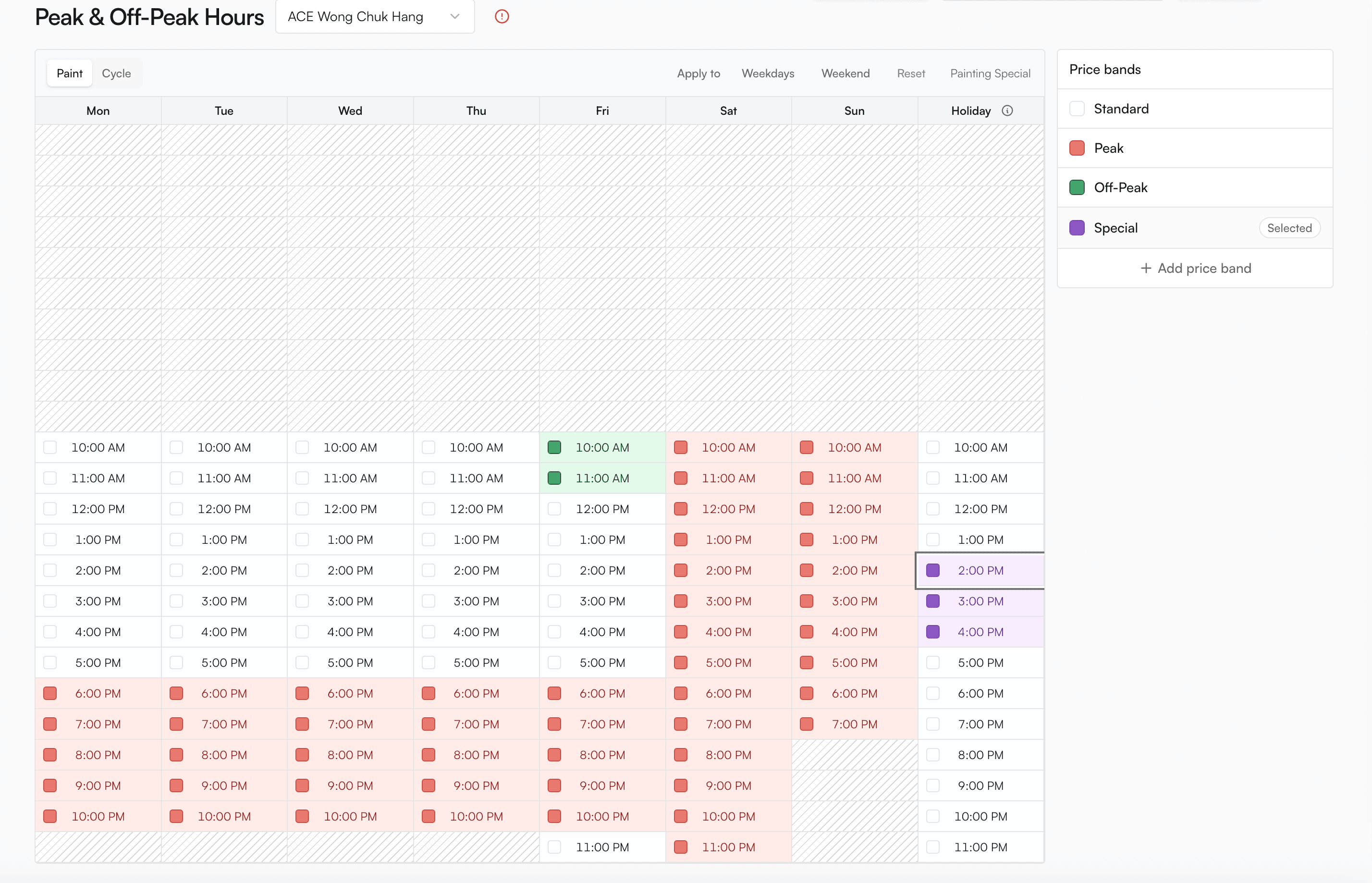Toggle Holiday 2:00 PM special checkbox
The image size is (1372, 883).
(933, 571)
